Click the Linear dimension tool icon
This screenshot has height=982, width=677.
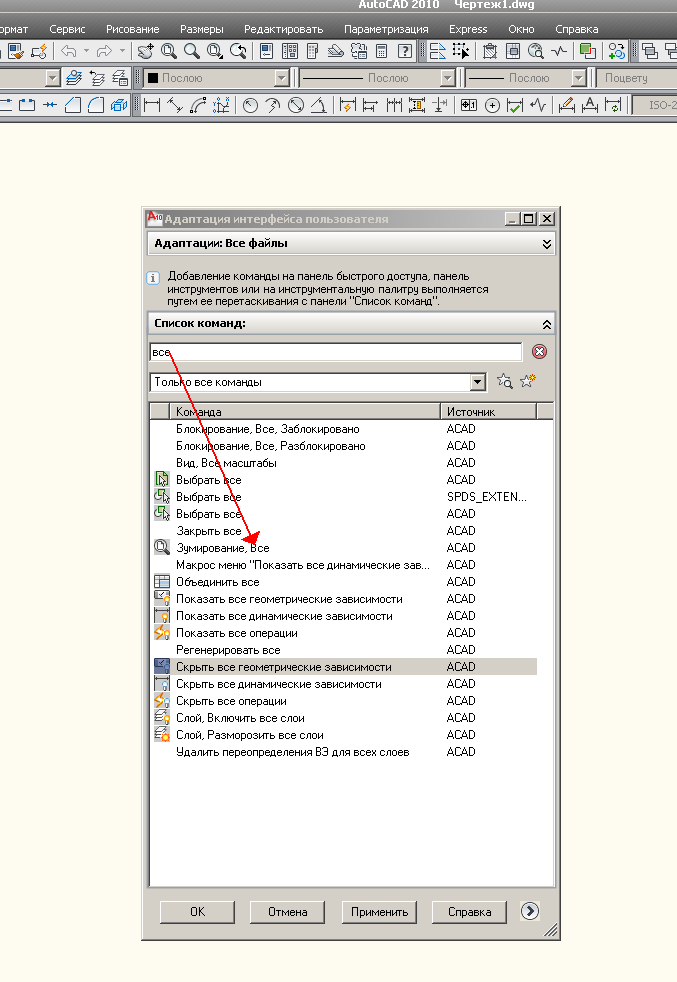[x=152, y=105]
